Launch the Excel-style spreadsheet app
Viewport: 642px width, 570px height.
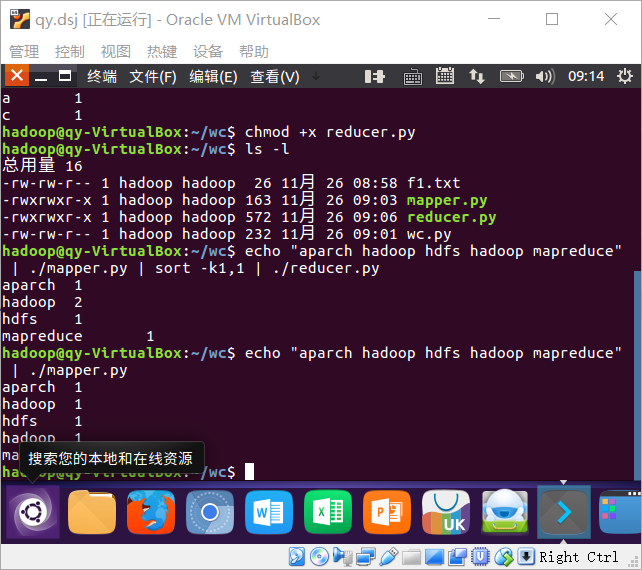(x=328, y=512)
